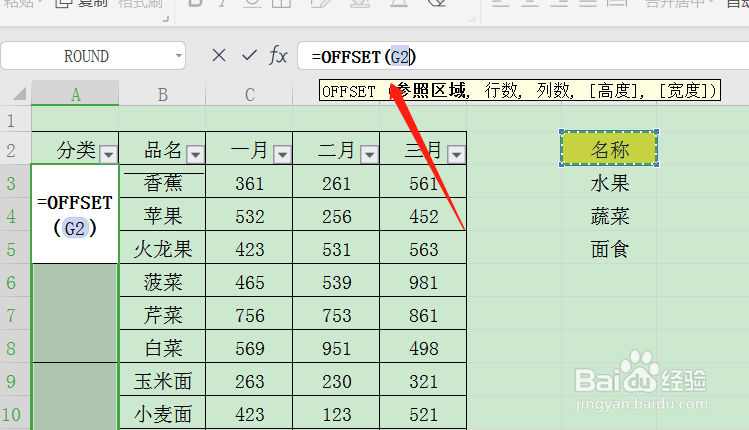The width and height of the screenshot is (749, 430).
Task: Click the 白菜 cell
Action: click(x=162, y=347)
